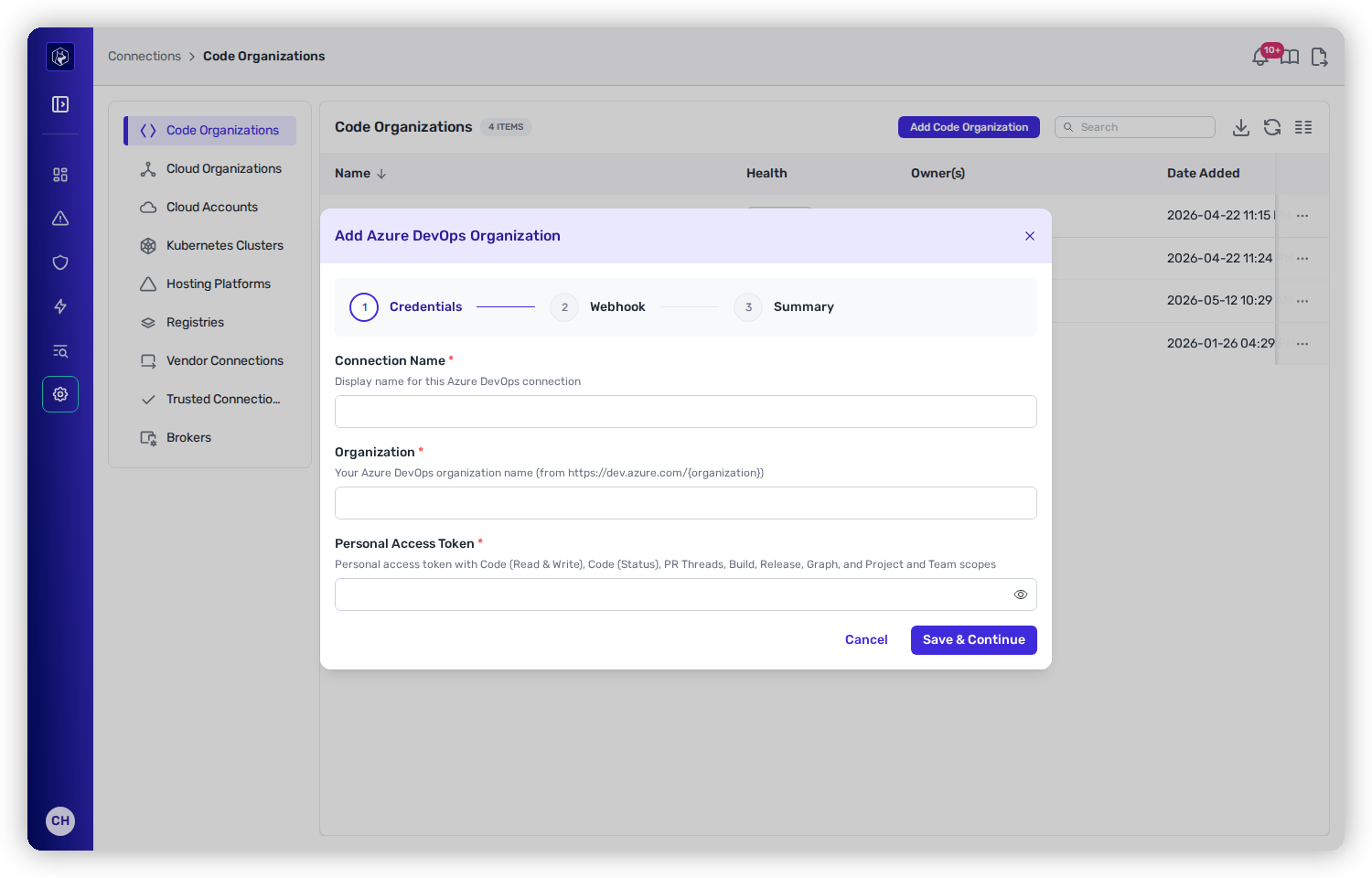
Task: Cancel the Azure DevOps dialog
Action: 866,640
